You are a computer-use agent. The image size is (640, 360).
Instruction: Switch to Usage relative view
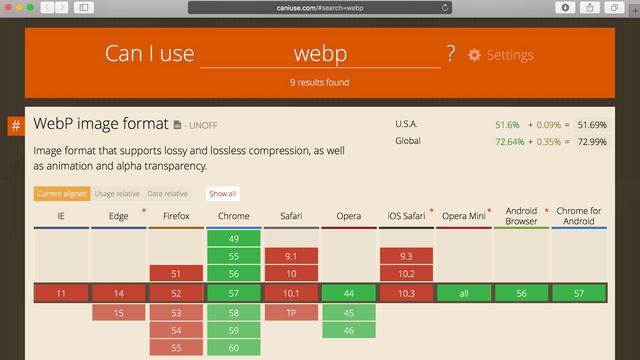pyautogui.click(x=117, y=193)
